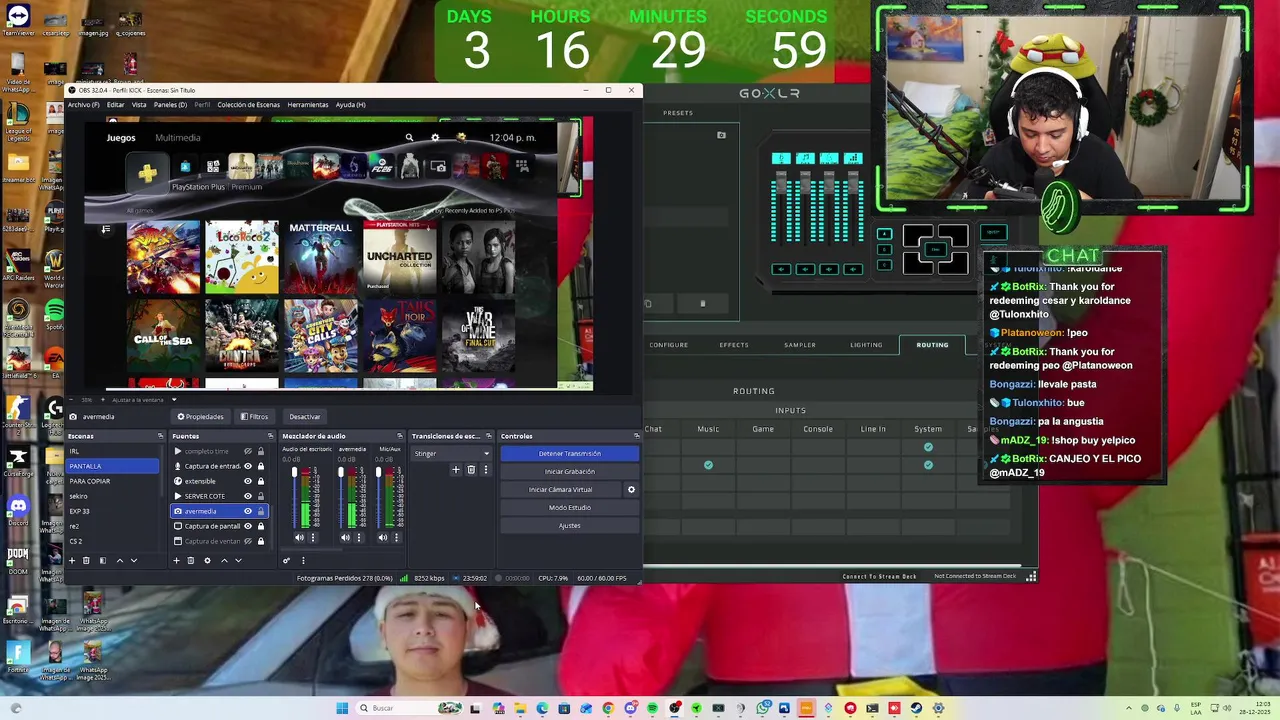Click the Desactivar button
Viewport: 1280px width, 720px height.
click(305, 416)
